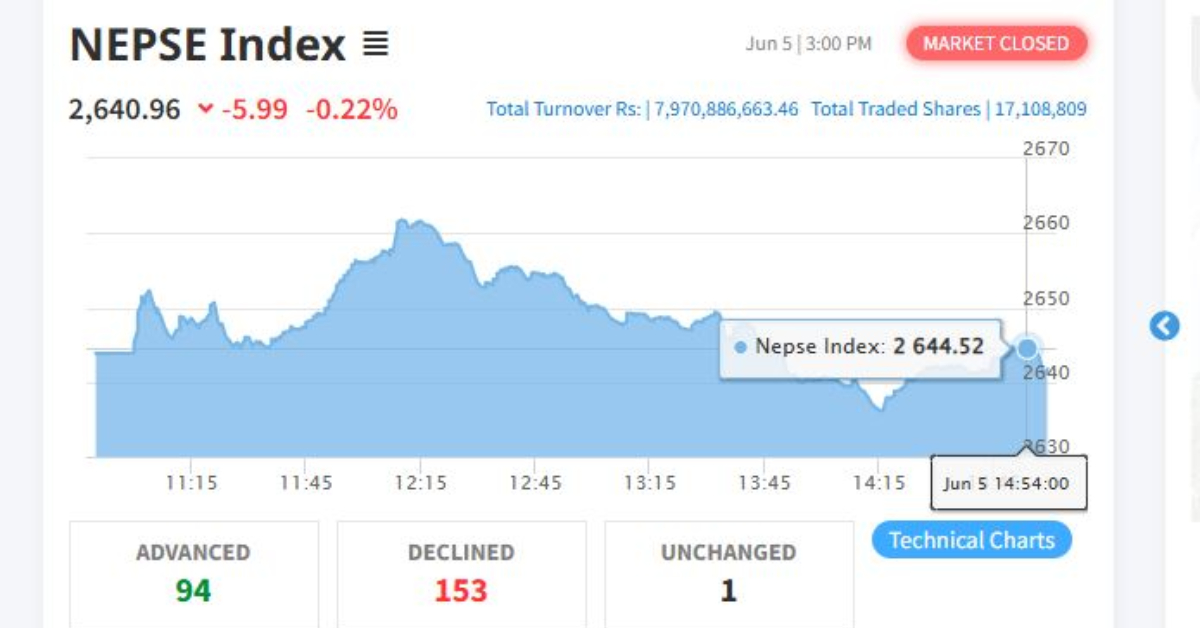Open Technical Charts
The image size is (1200, 628).
pos(972,540)
